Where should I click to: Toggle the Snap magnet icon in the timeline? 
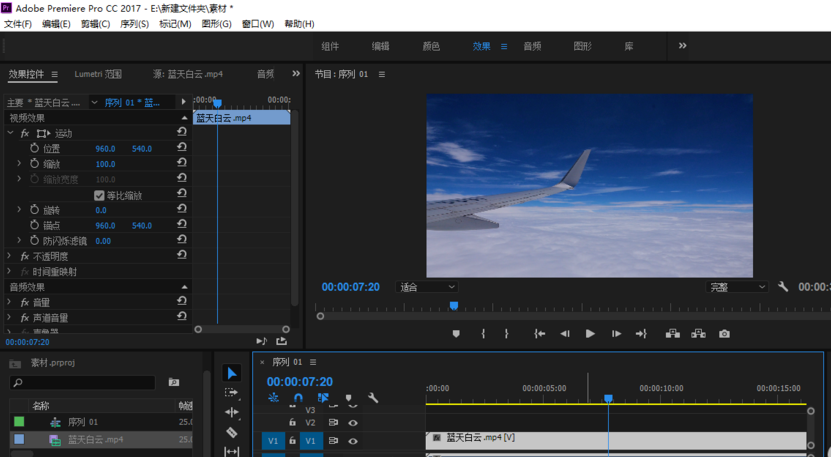(298, 398)
